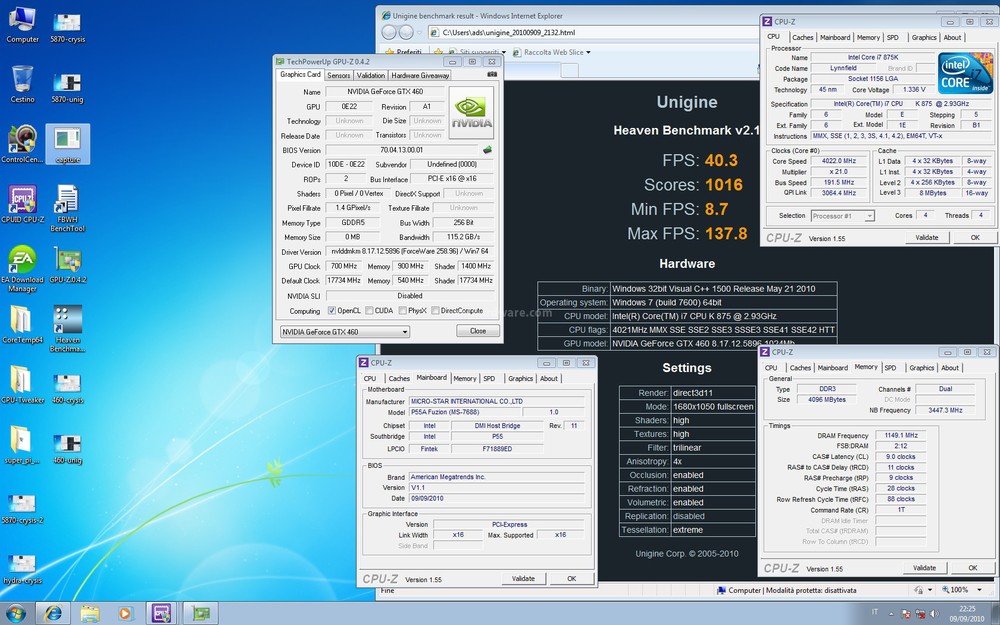Image resolution: width=1000 pixels, height=625 pixels.
Task: Click the Intel Core i7 logo in CPU-Z
Action: [x=966, y=73]
